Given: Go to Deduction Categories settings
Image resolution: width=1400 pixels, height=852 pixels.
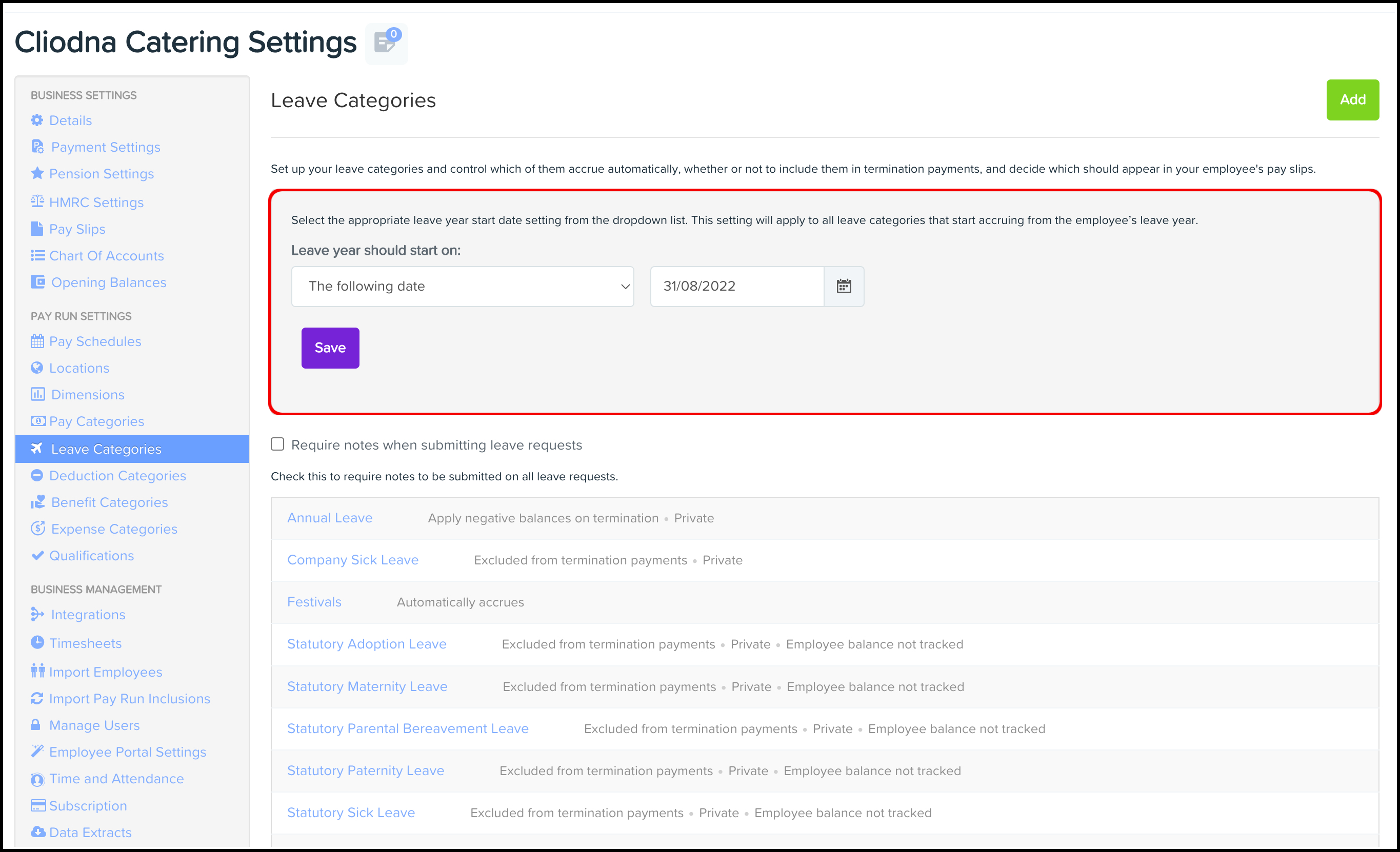Looking at the screenshot, I should (x=117, y=476).
